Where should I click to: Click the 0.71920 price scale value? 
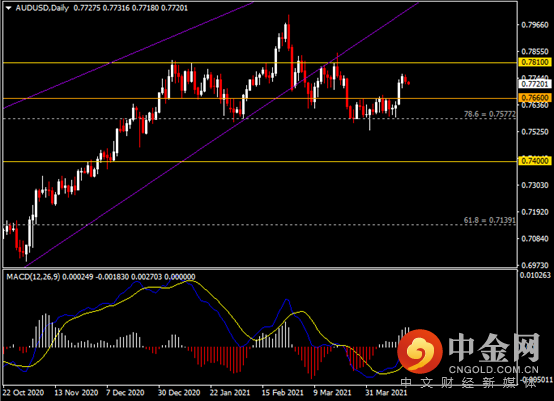(x=535, y=212)
